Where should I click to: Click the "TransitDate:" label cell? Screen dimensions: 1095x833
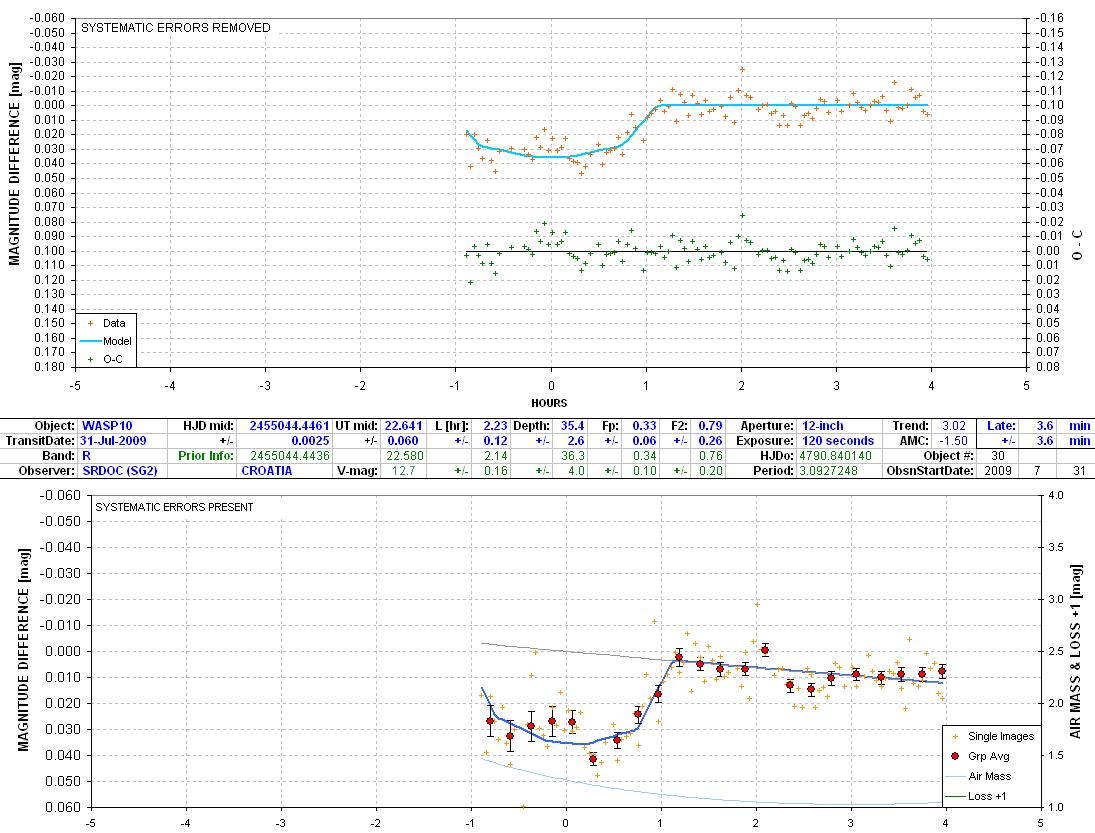(40, 441)
